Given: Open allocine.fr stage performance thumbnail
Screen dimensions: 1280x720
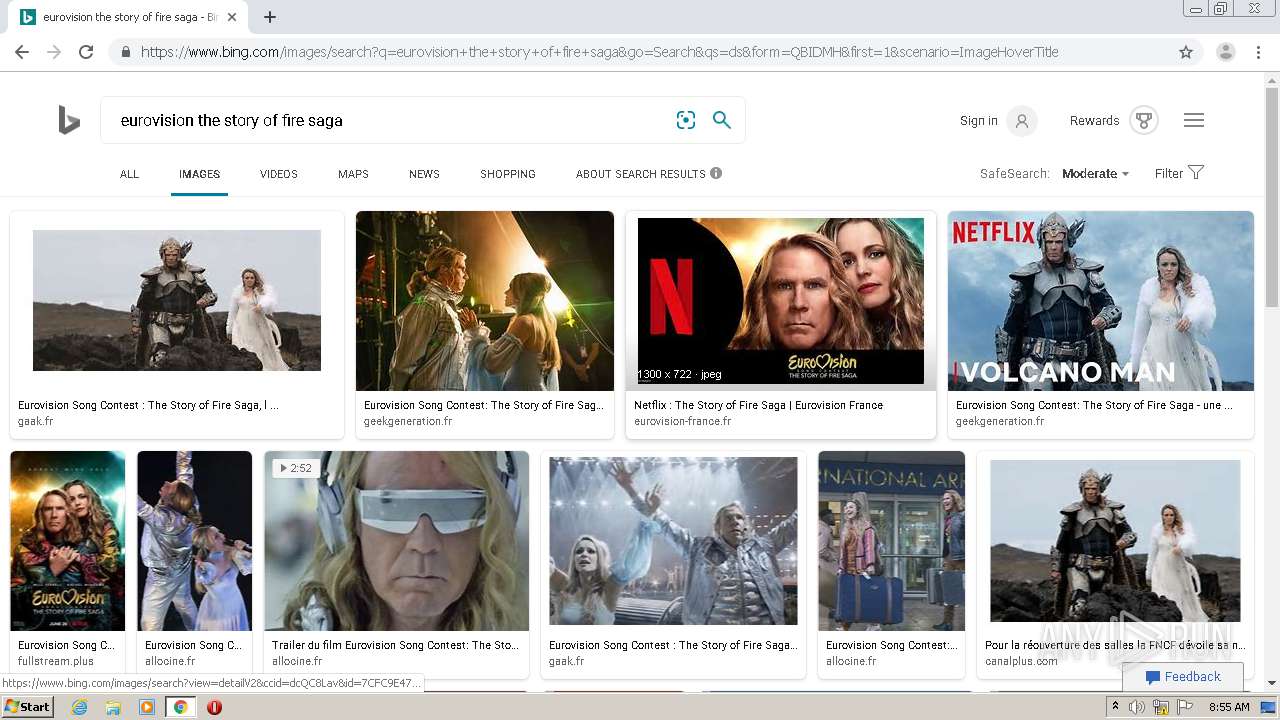Looking at the screenshot, I should coord(195,541).
